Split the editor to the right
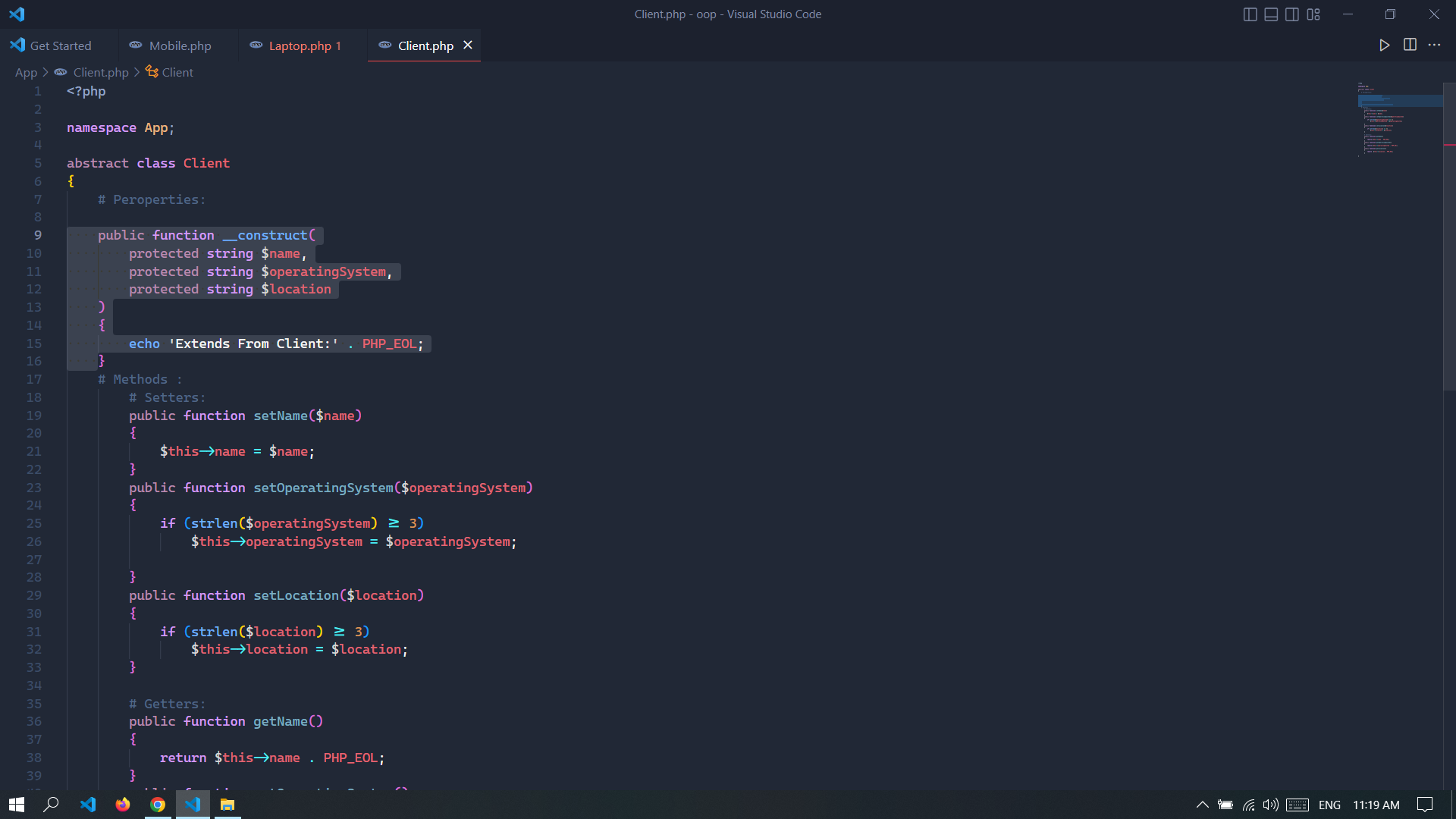 coord(1410,45)
